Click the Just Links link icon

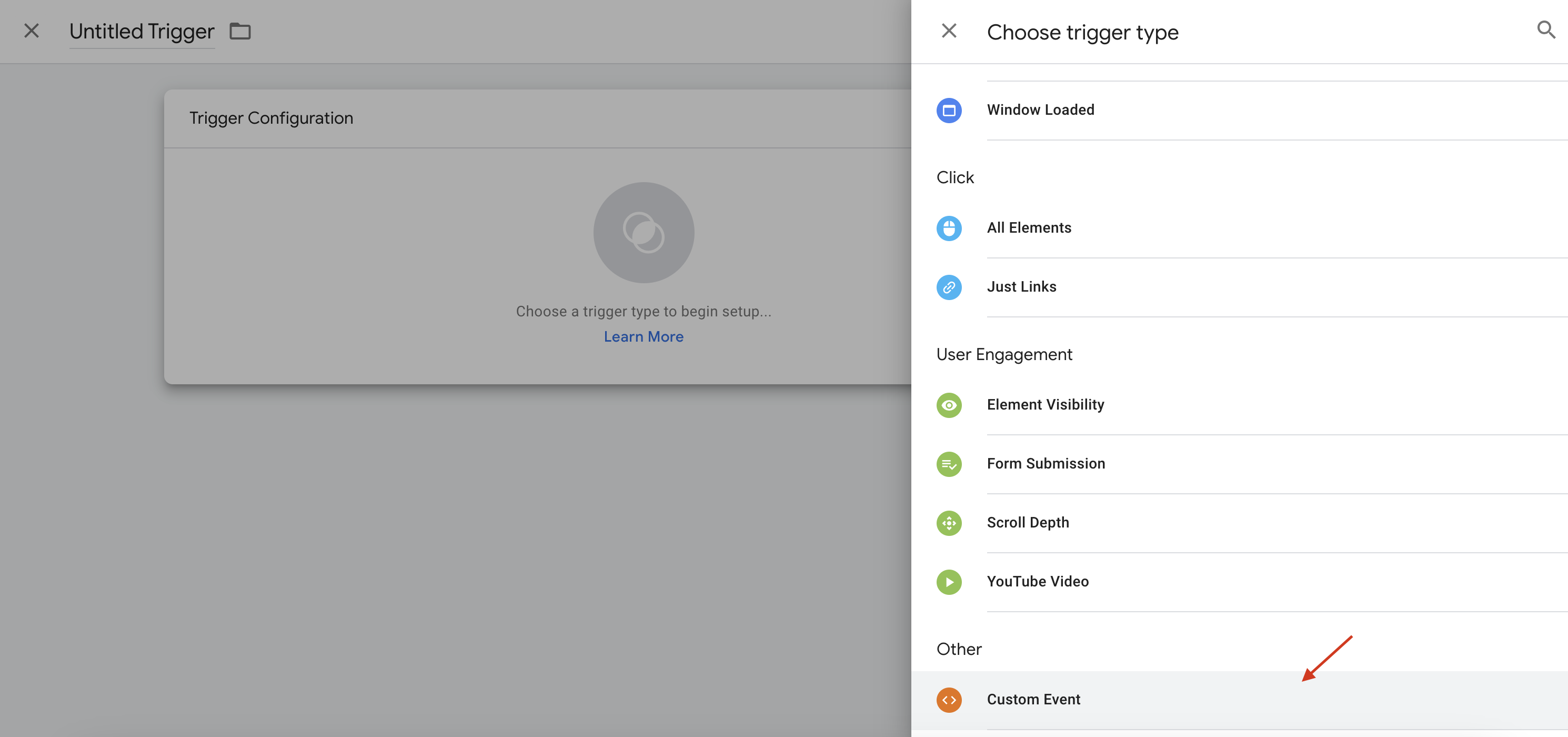click(949, 287)
